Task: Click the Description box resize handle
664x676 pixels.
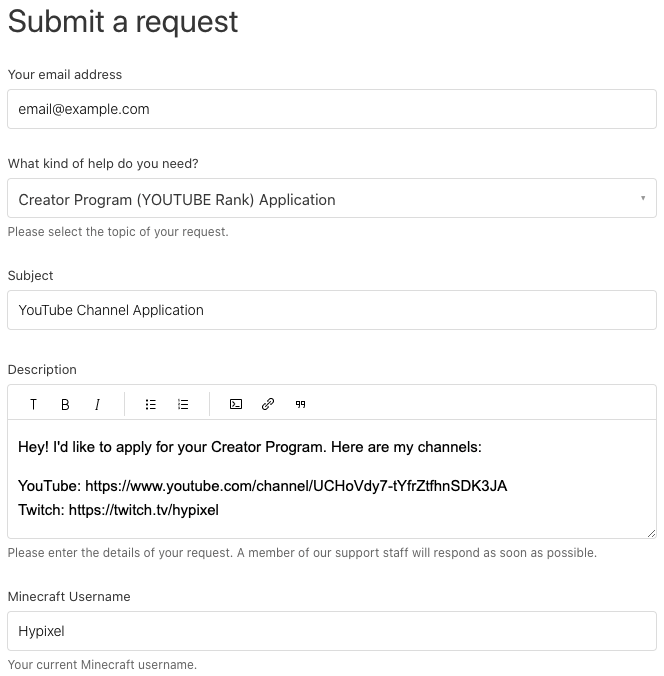Action: [651, 533]
